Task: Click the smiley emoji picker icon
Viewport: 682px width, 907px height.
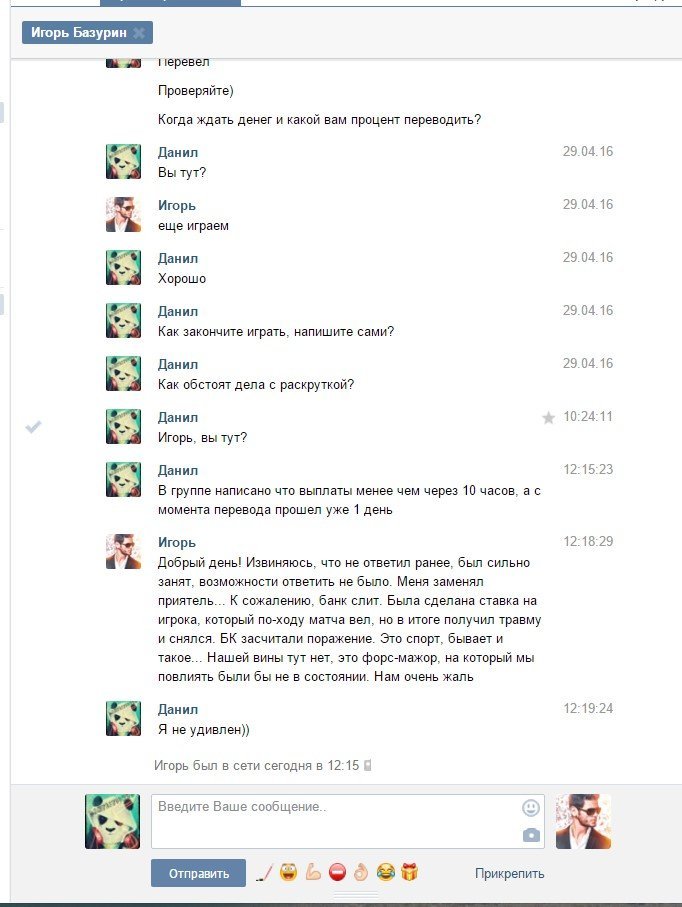Action: (x=530, y=808)
